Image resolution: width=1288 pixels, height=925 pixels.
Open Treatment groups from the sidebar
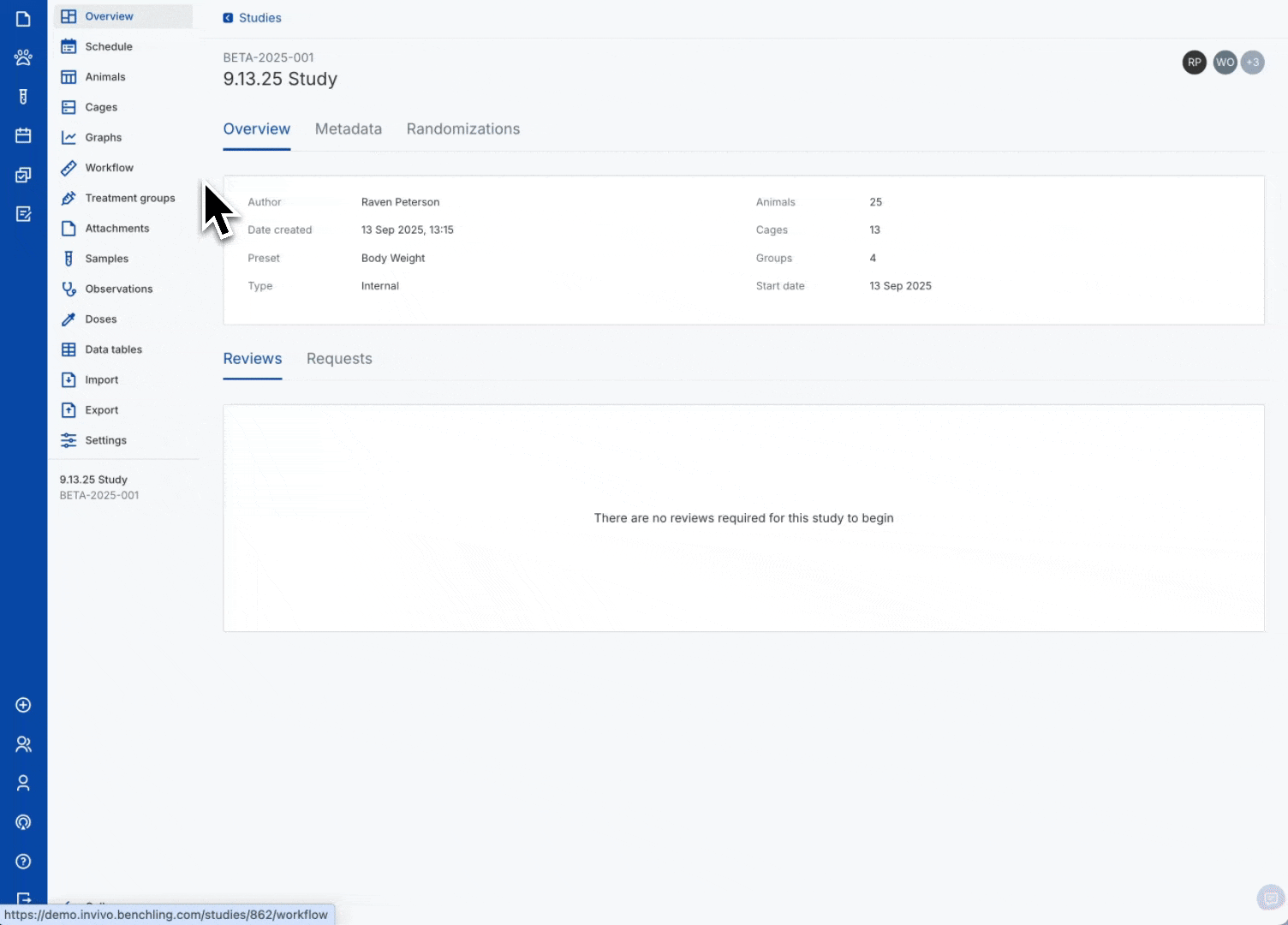[129, 198]
